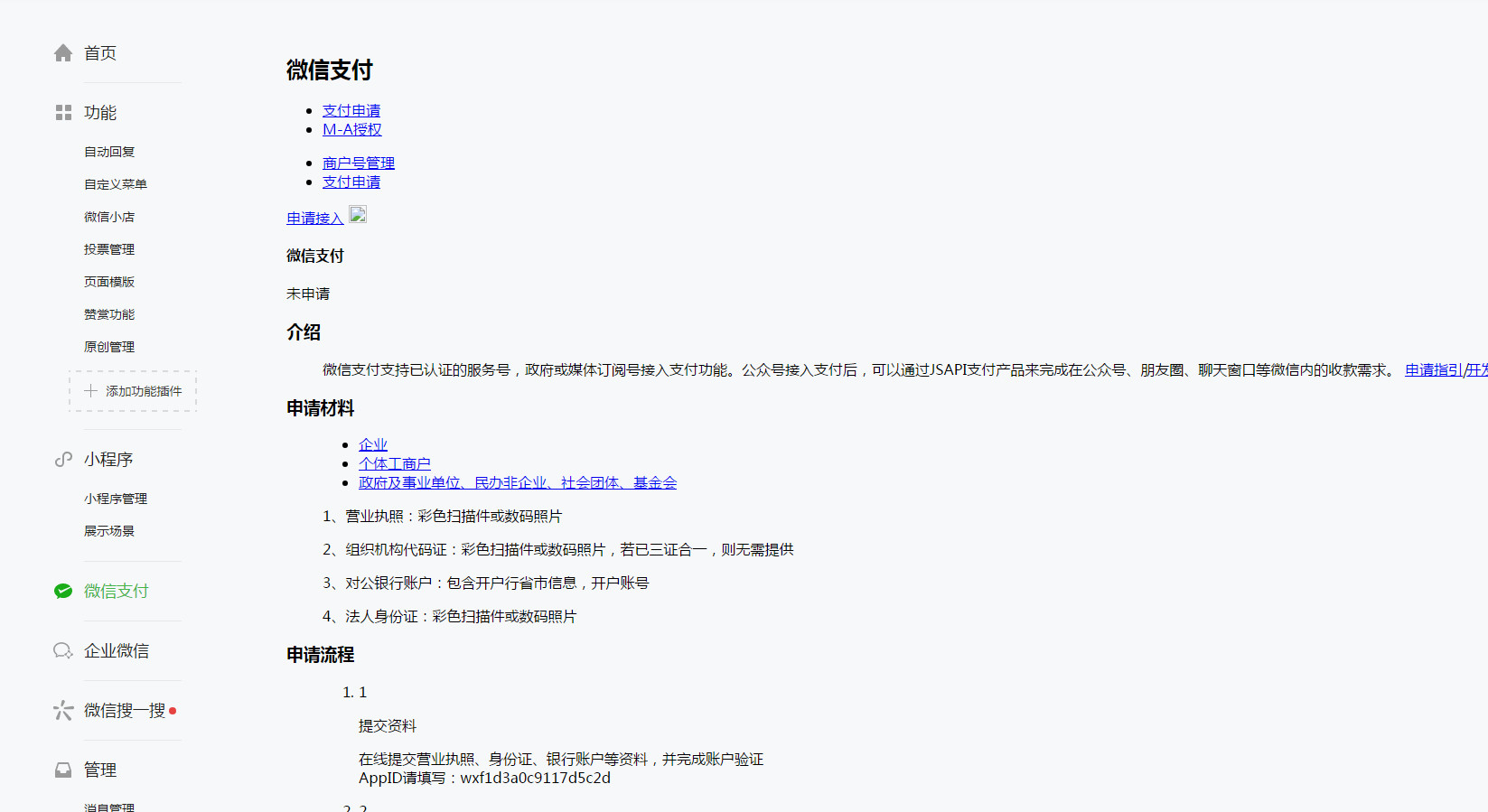Click the 对公银行账户 requirement line
The height and width of the screenshot is (812, 1488).
click(x=485, y=583)
